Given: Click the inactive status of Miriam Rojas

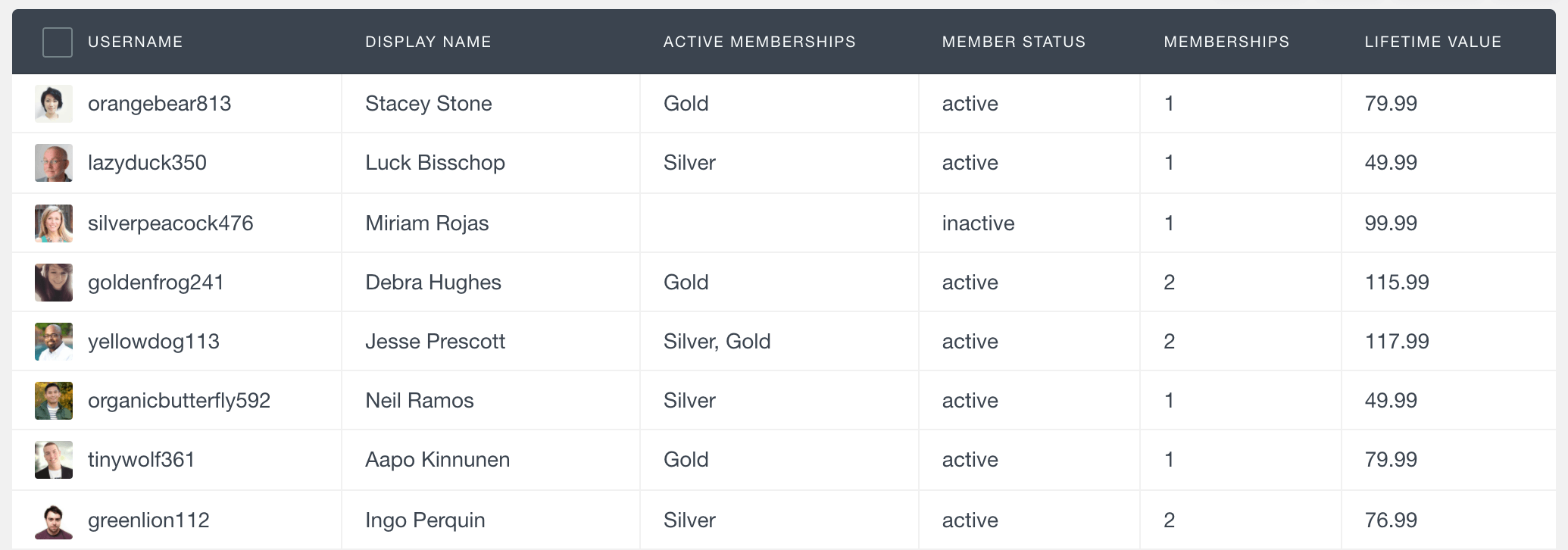Looking at the screenshot, I should point(978,223).
